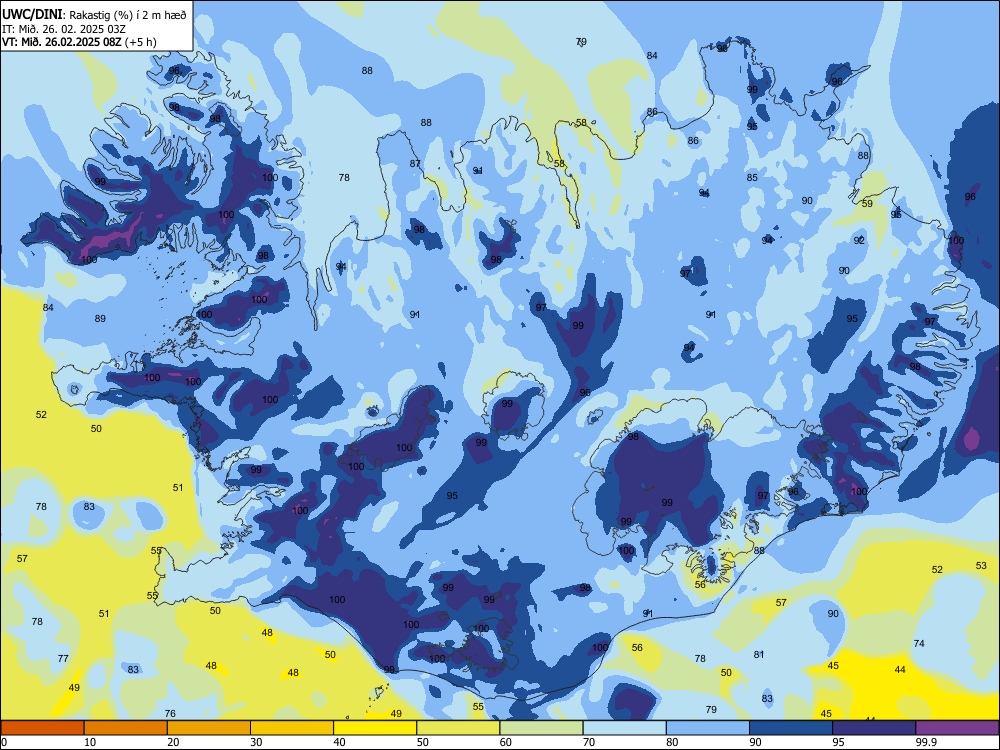Click the navy 95–99.9 legend swatch
This screenshot has width=1000, height=750.
point(874,728)
